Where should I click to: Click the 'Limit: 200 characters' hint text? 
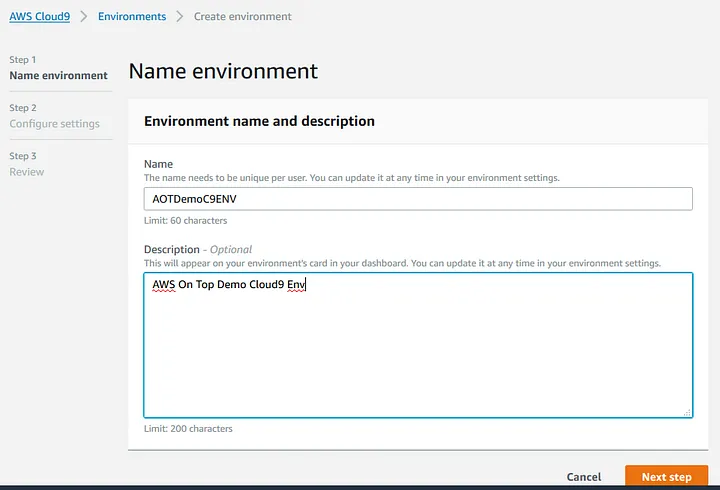[188, 428]
